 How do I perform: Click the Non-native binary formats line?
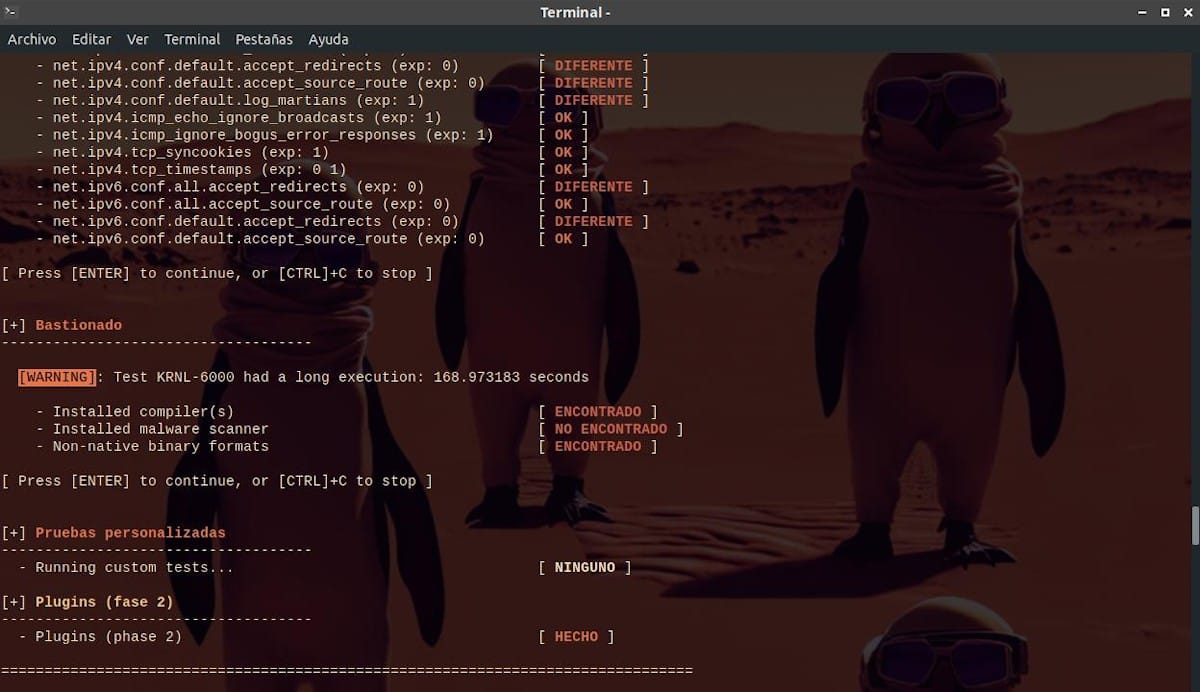click(x=152, y=446)
